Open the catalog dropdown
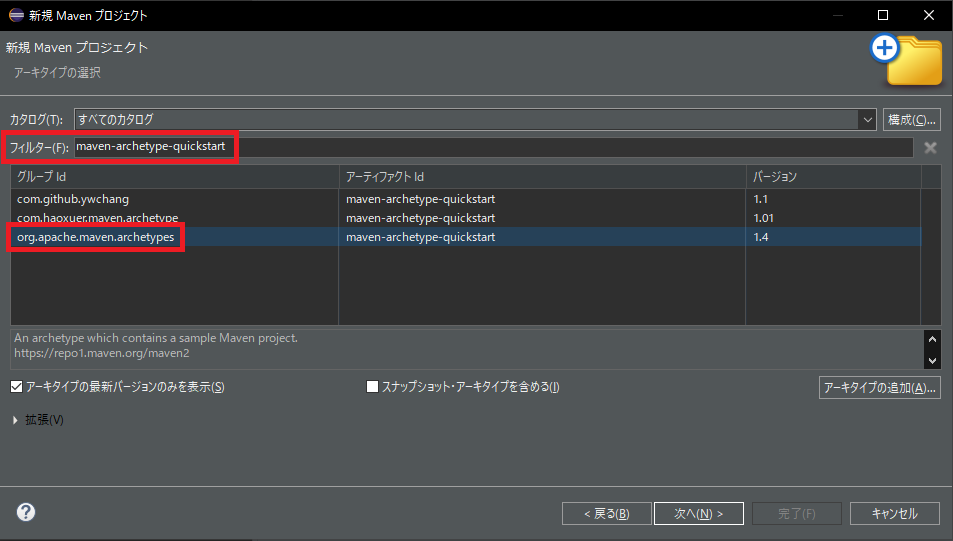The height and width of the screenshot is (541, 953). point(867,120)
